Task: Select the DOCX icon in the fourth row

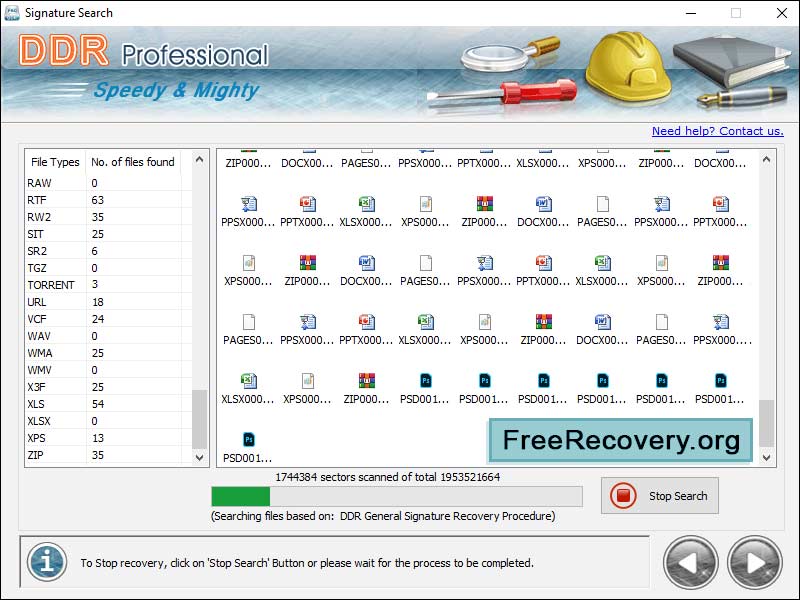Action: coord(603,321)
